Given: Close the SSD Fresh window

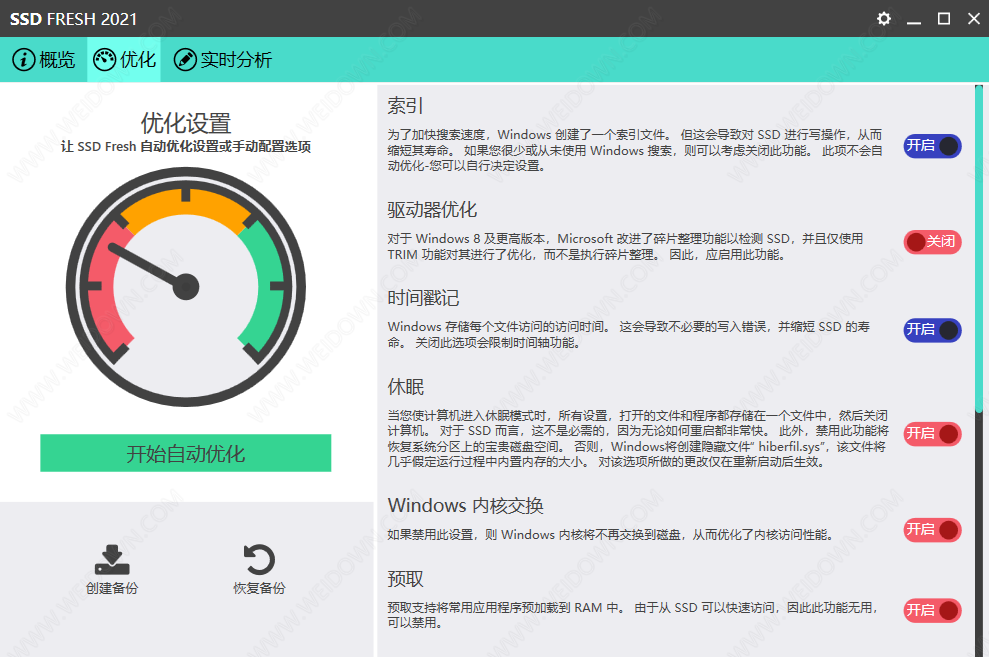Looking at the screenshot, I should pos(974,19).
